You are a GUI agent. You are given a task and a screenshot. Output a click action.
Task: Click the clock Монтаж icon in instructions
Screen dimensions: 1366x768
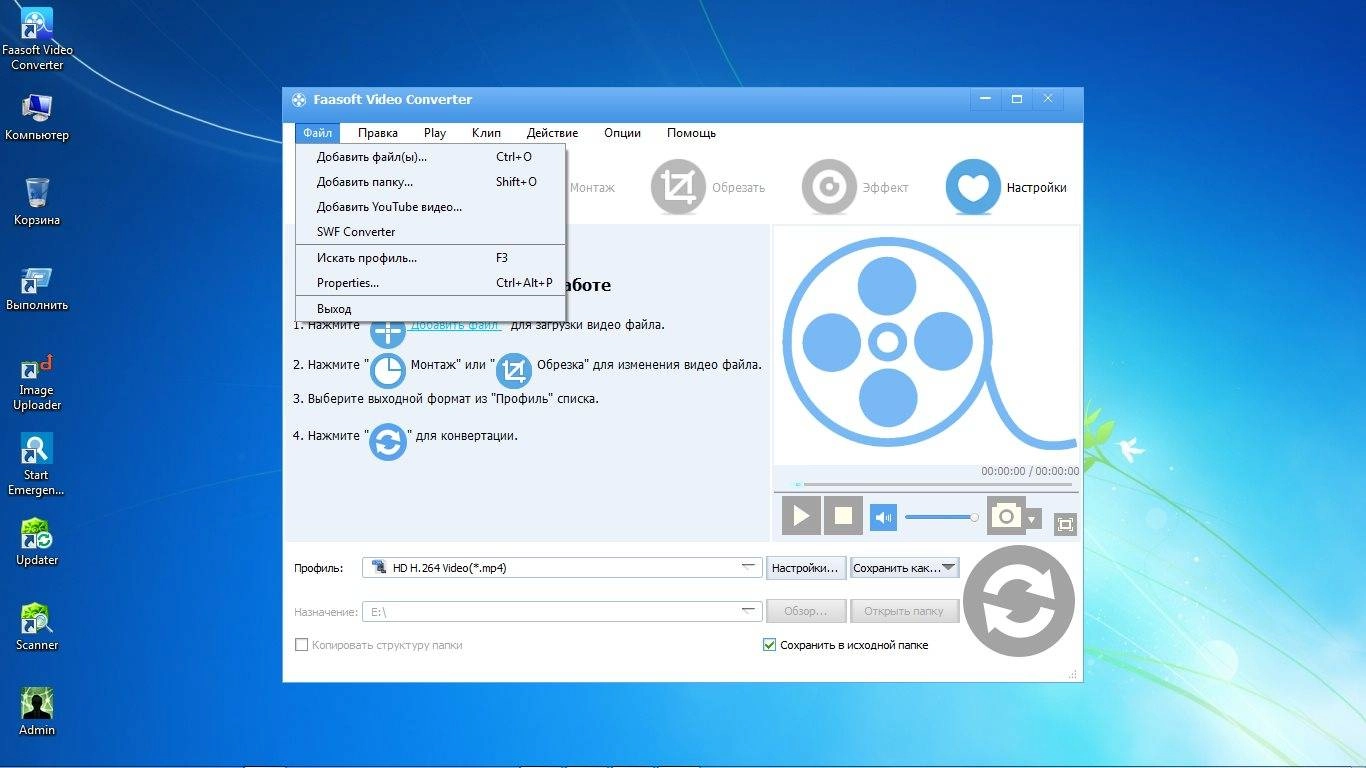pos(388,371)
